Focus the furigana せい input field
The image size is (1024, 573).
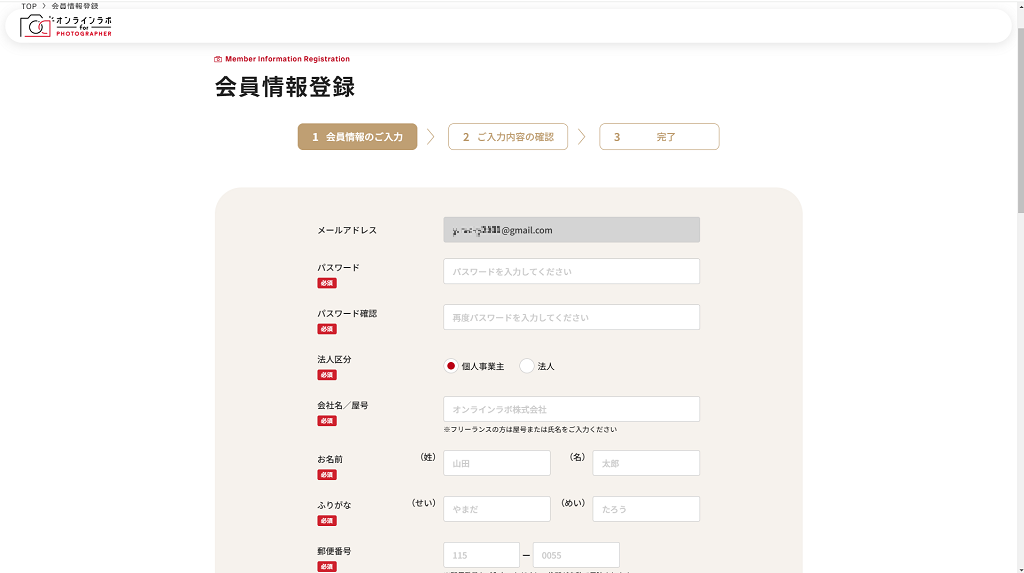click(497, 509)
